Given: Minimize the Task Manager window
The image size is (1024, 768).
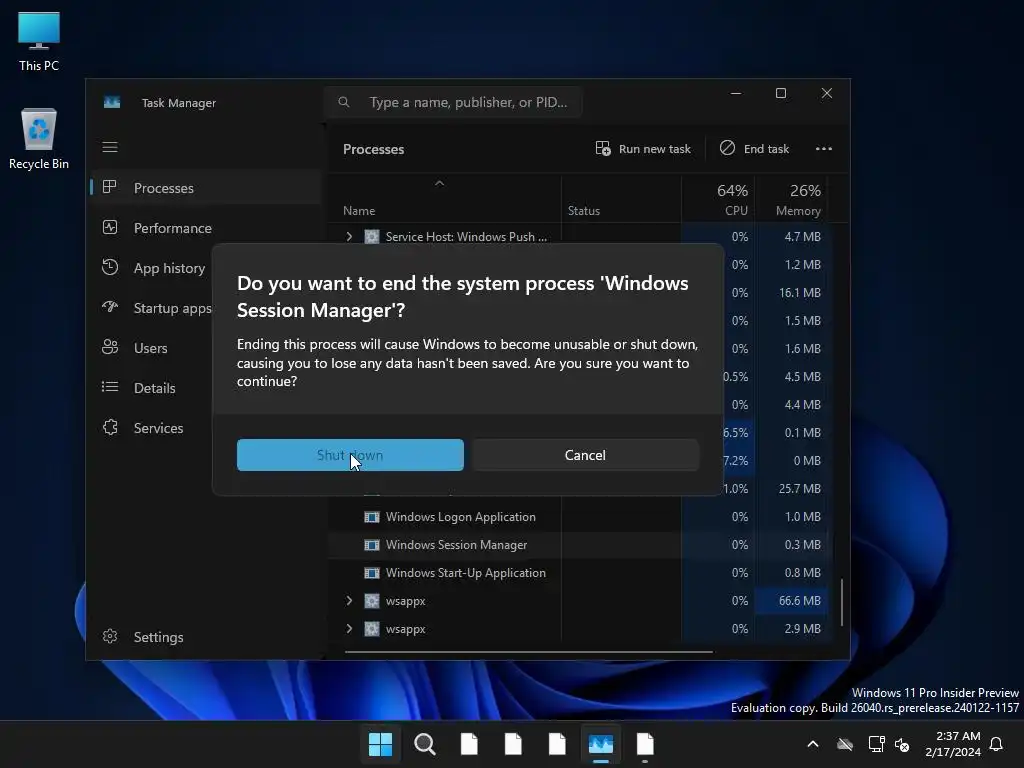Looking at the screenshot, I should point(736,93).
